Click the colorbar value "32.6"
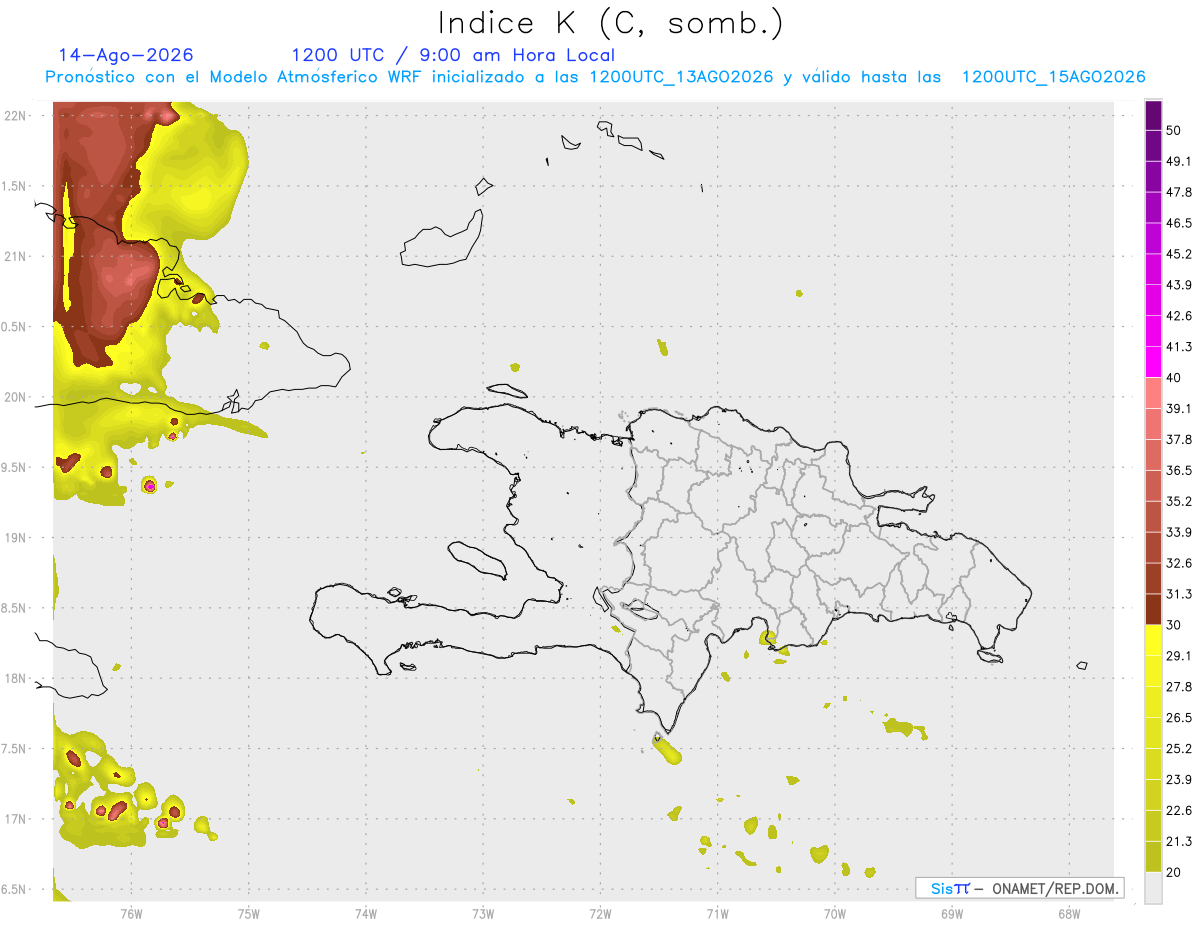Screen dimensions: 1200x927 click(1179, 563)
